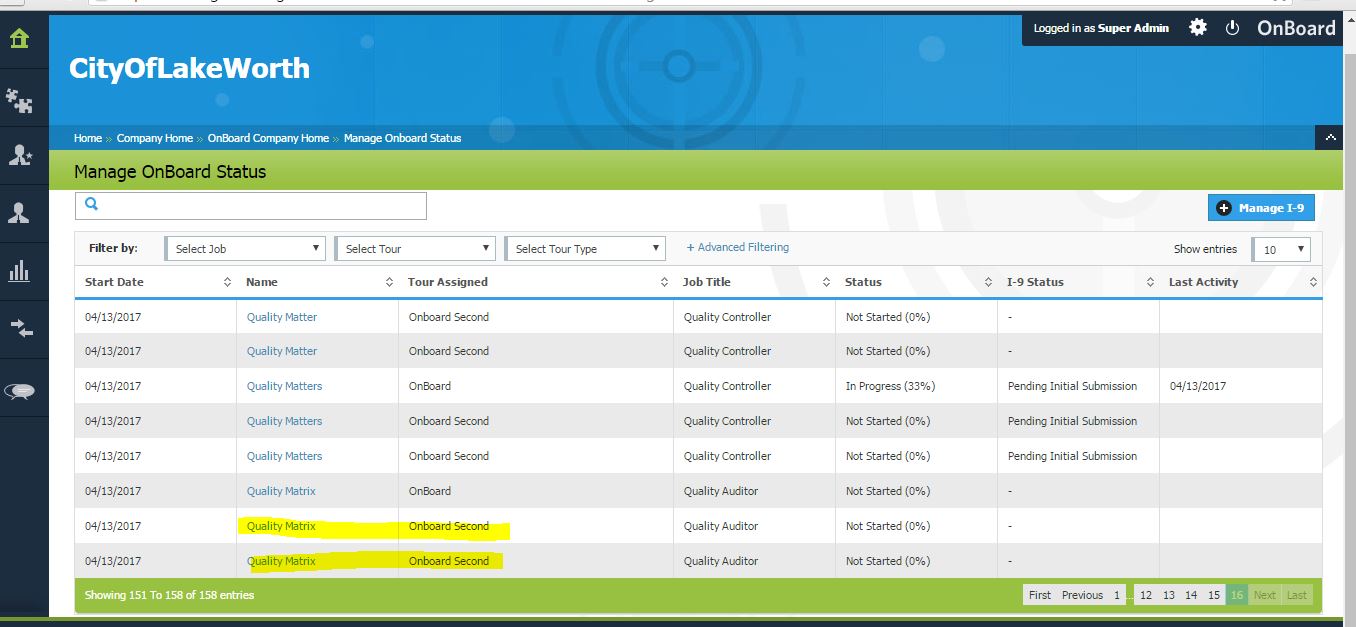This screenshot has height=627, width=1356.
Task: Navigate to OnBoard Company Home breadcrumb
Action: [268, 138]
